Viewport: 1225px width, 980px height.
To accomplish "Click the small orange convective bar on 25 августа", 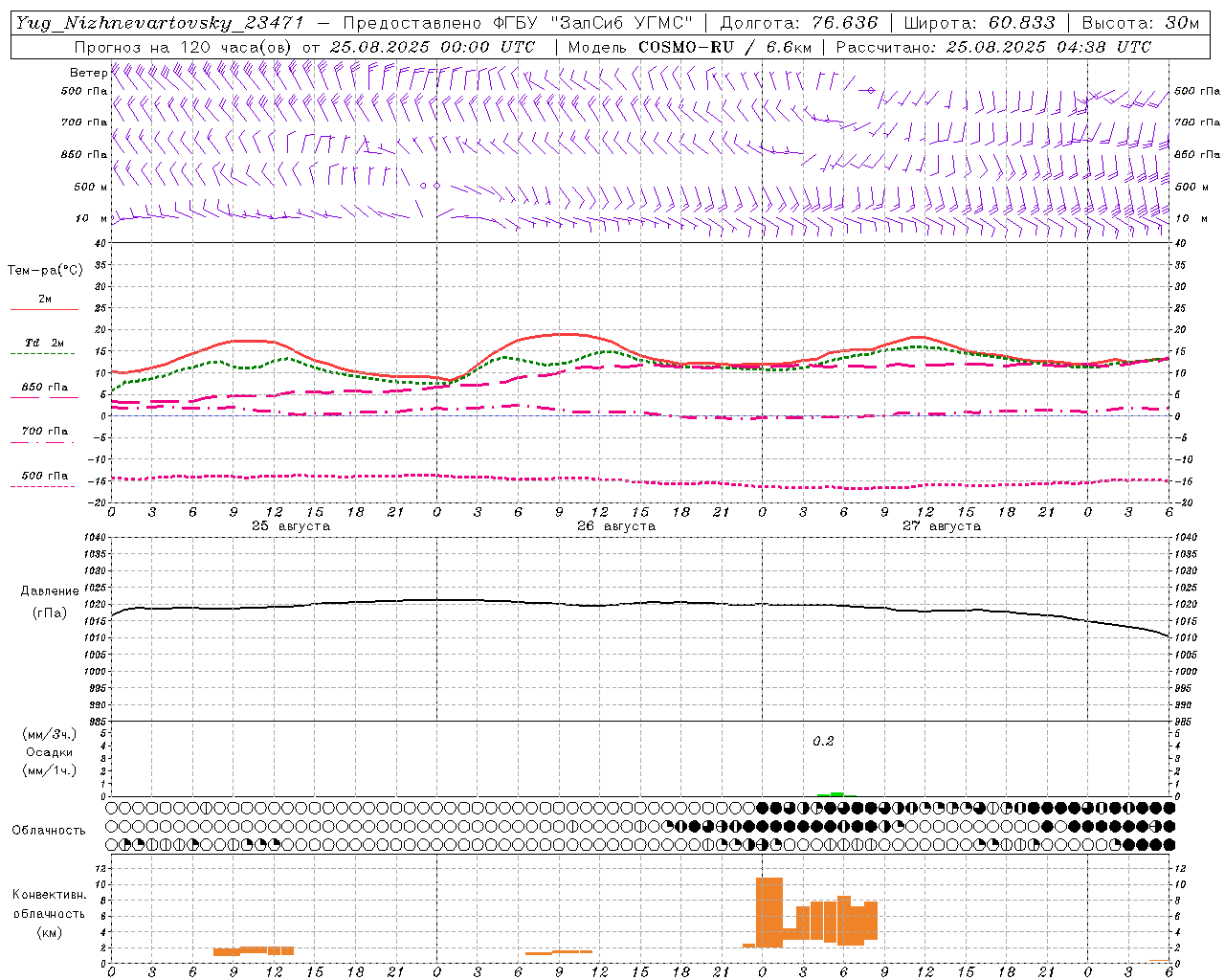I will [x=254, y=950].
